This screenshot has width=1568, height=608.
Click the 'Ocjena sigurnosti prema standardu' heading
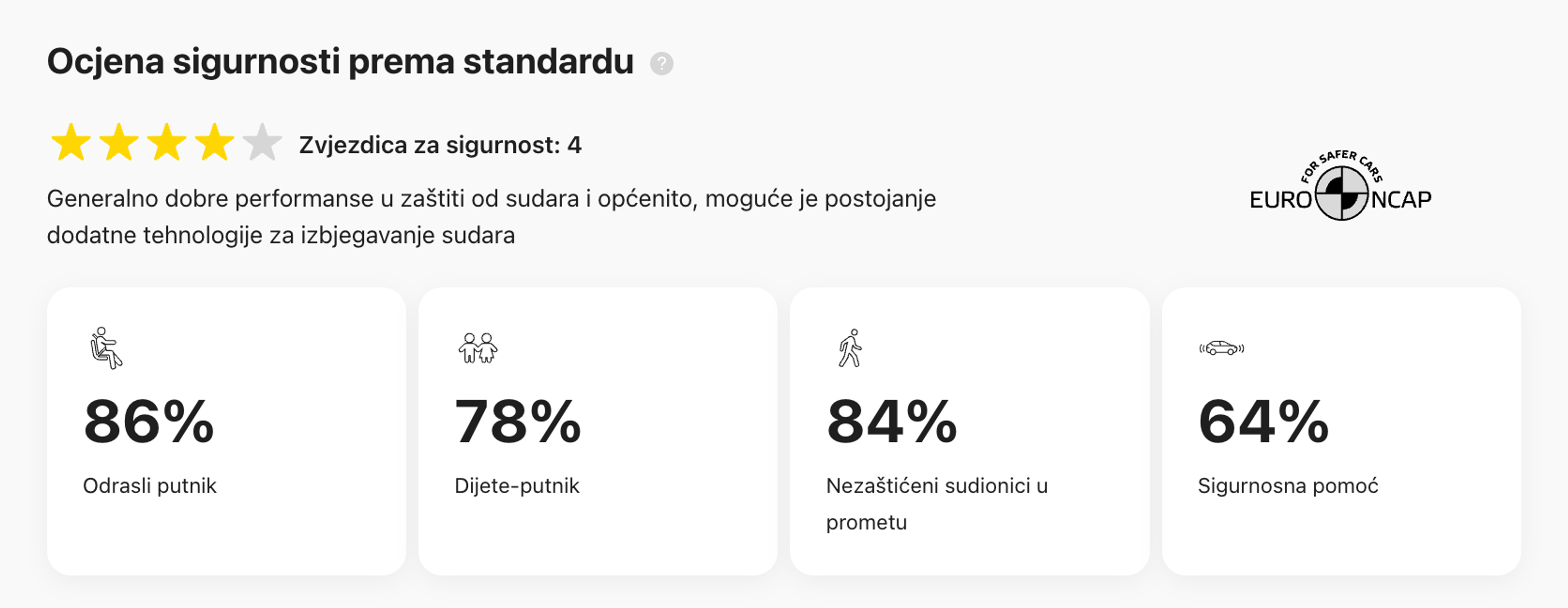pyautogui.click(x=340, y=62)
